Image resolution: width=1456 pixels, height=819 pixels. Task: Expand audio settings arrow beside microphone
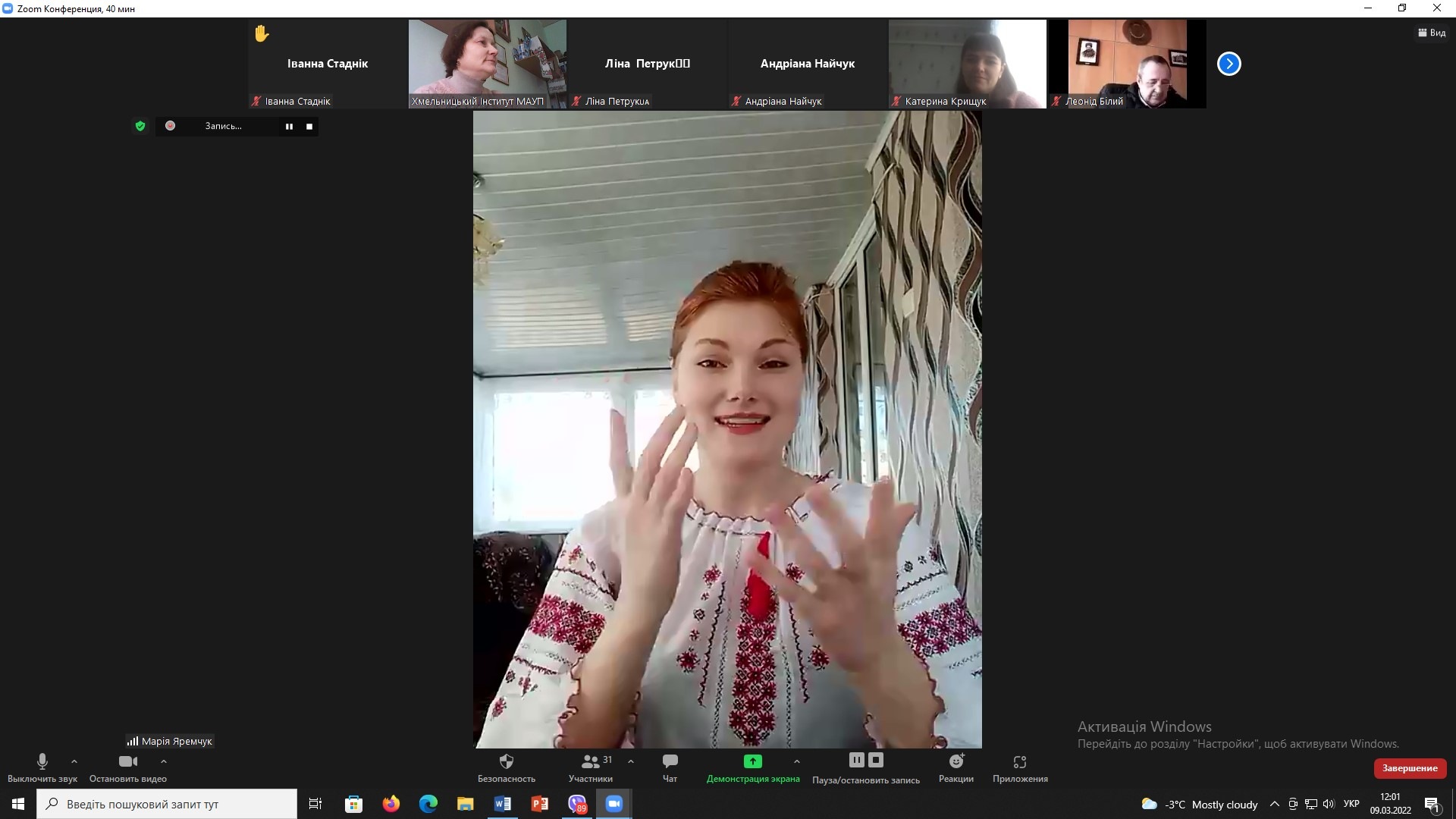tap(74, 761)
